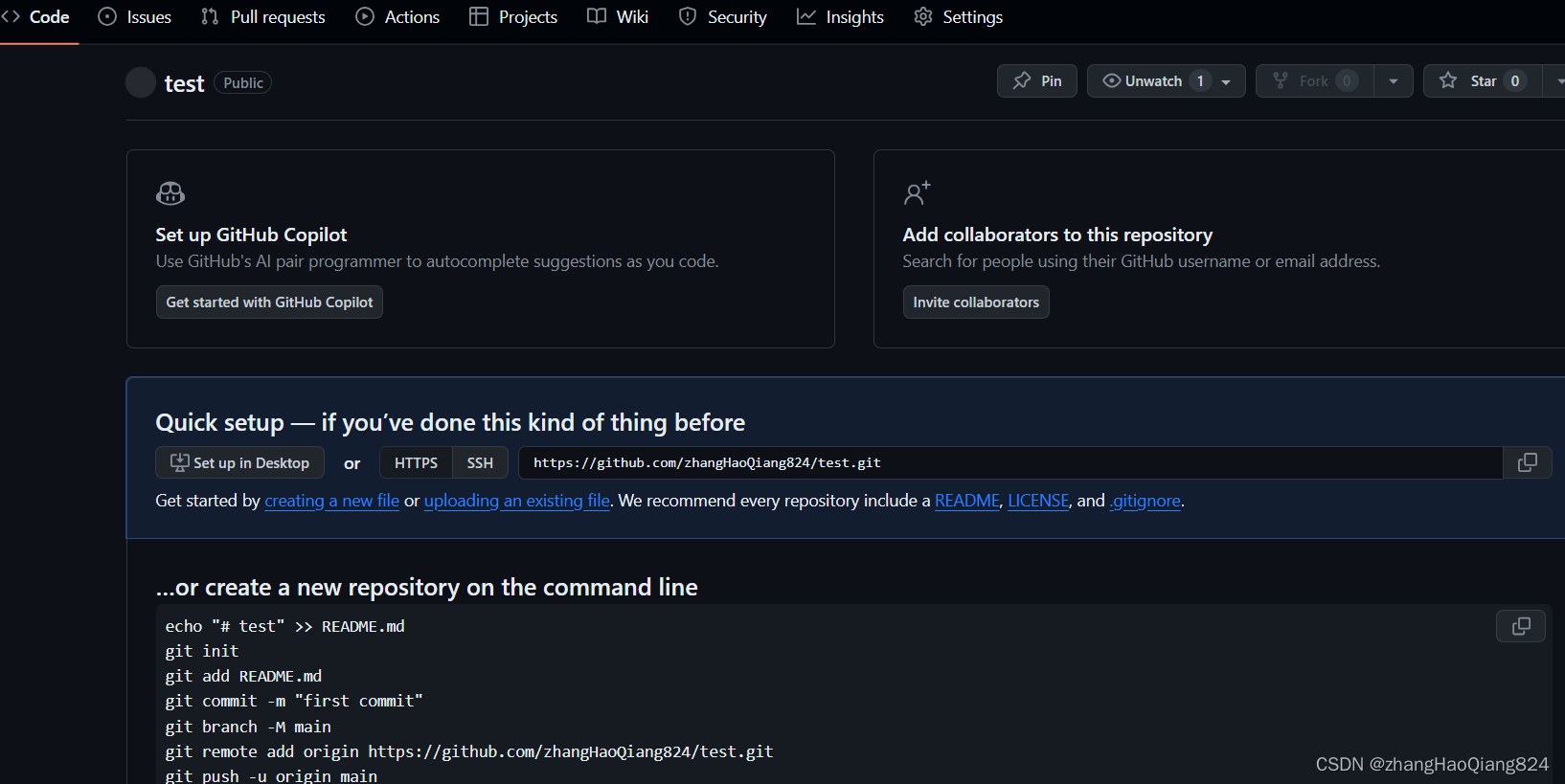Screen dimensions: 1565x784
Task: Click Add collaborators to this repository heading
Action: click(1057, 235)
